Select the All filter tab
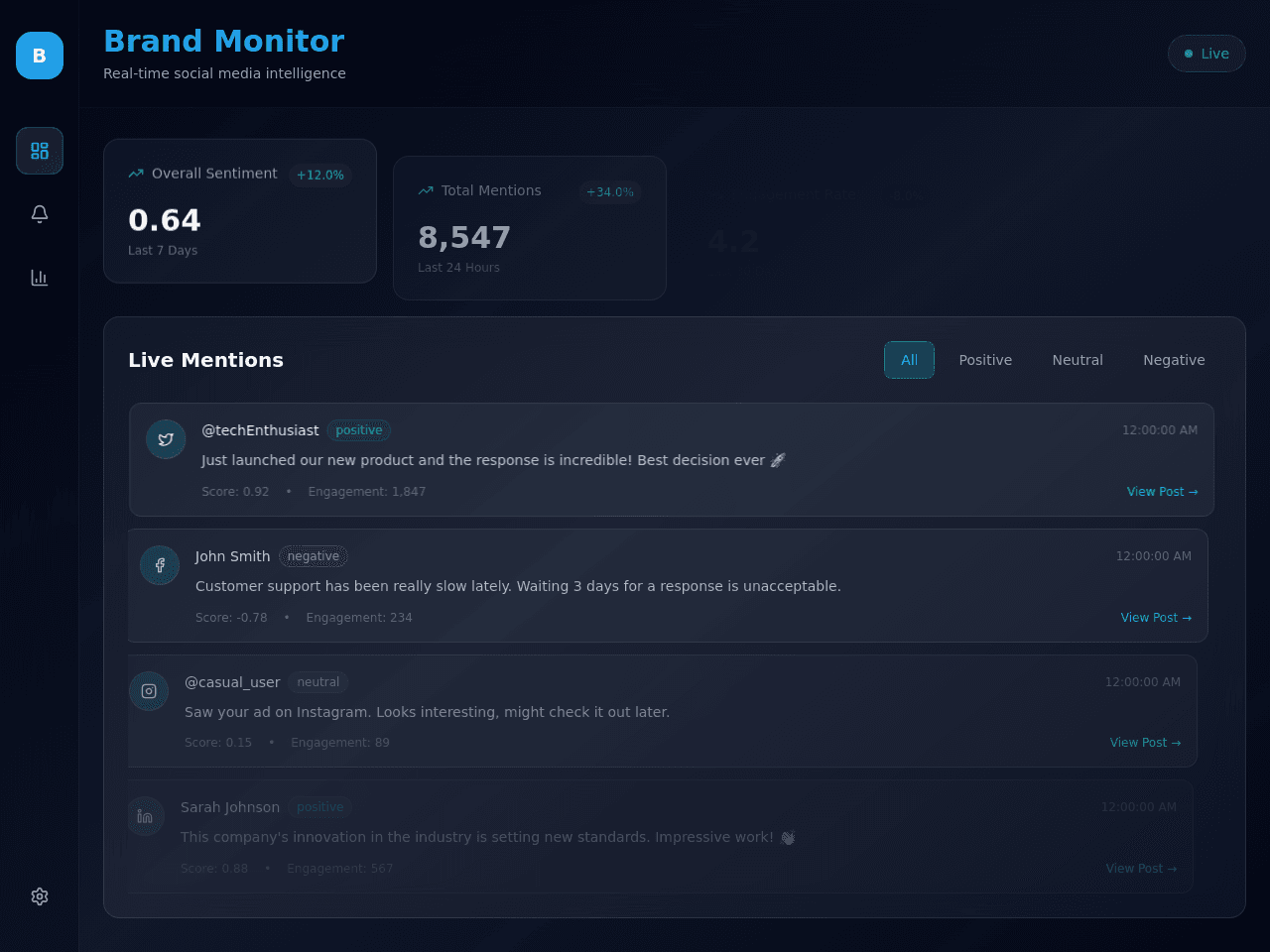 click(909, 360)
